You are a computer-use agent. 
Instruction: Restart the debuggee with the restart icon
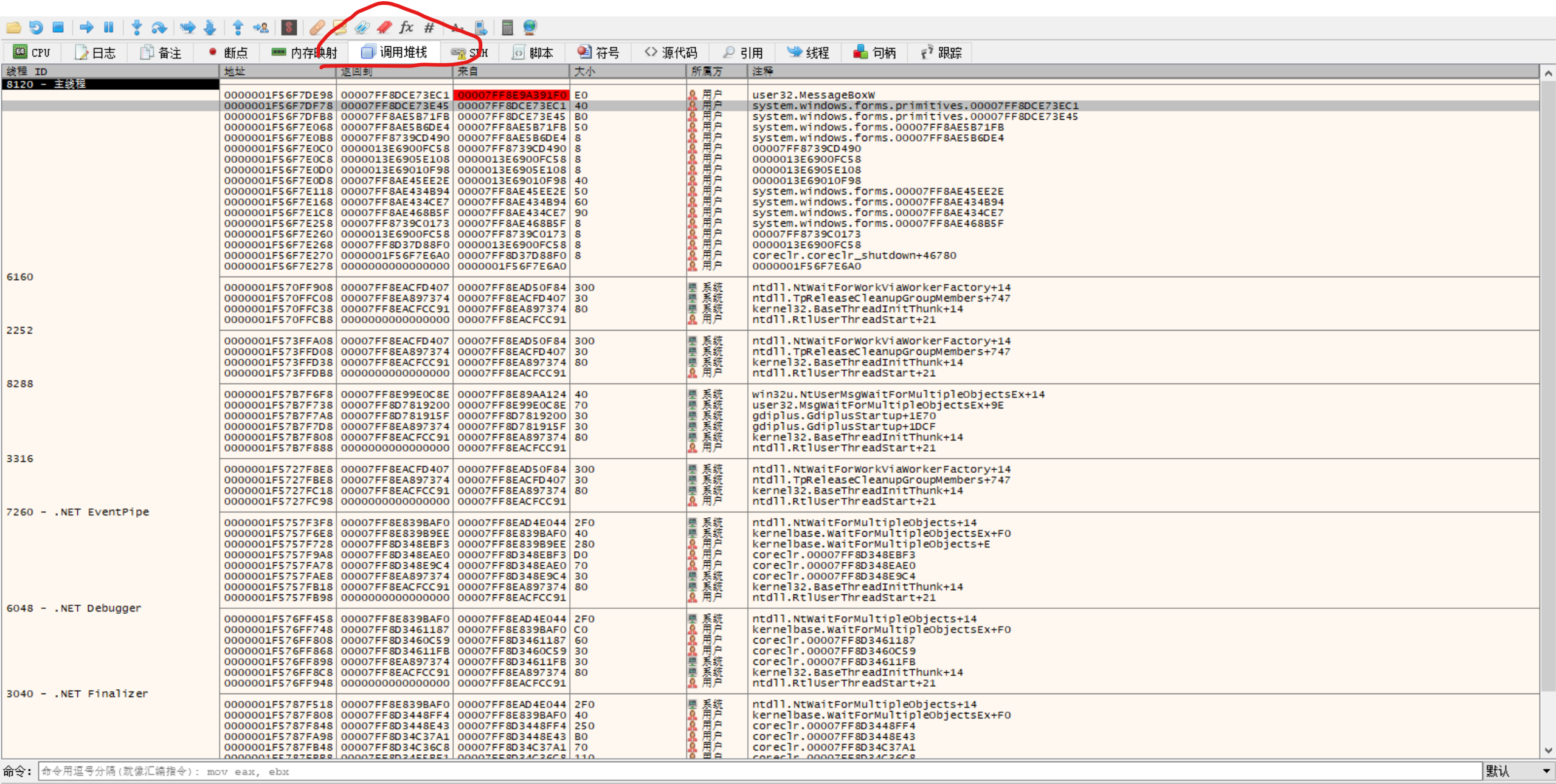click(36, 27)
